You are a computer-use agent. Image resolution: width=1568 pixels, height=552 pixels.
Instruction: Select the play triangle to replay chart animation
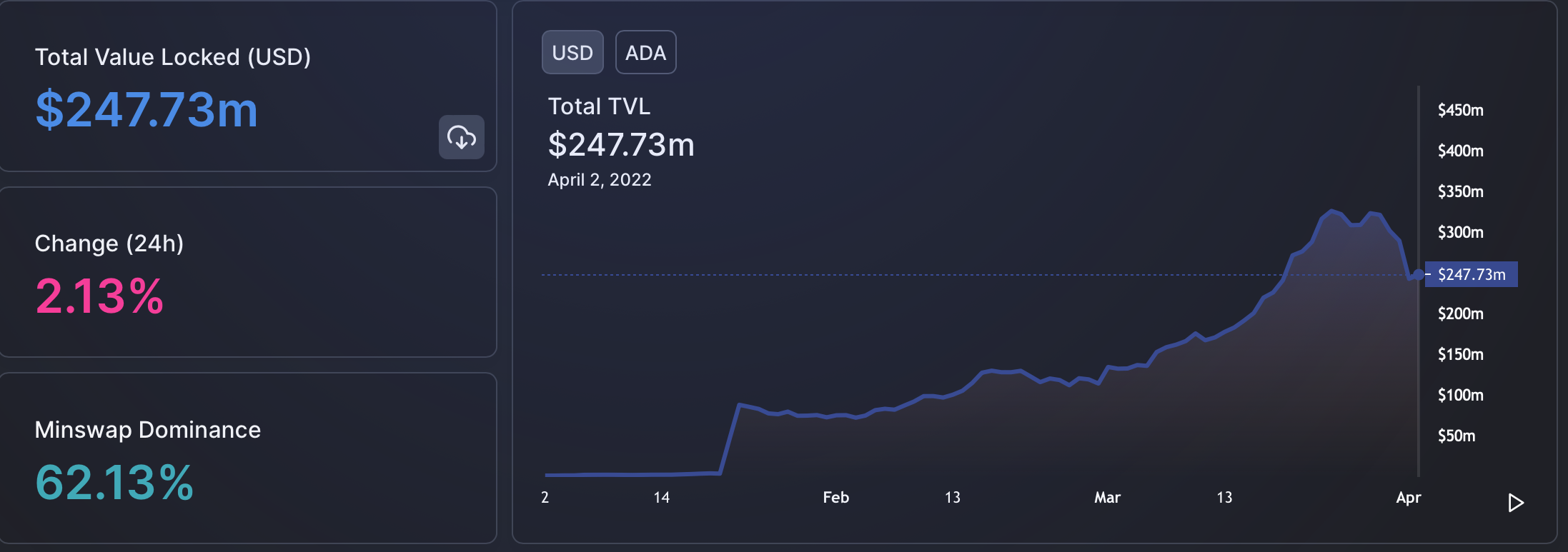(1515, 503)
